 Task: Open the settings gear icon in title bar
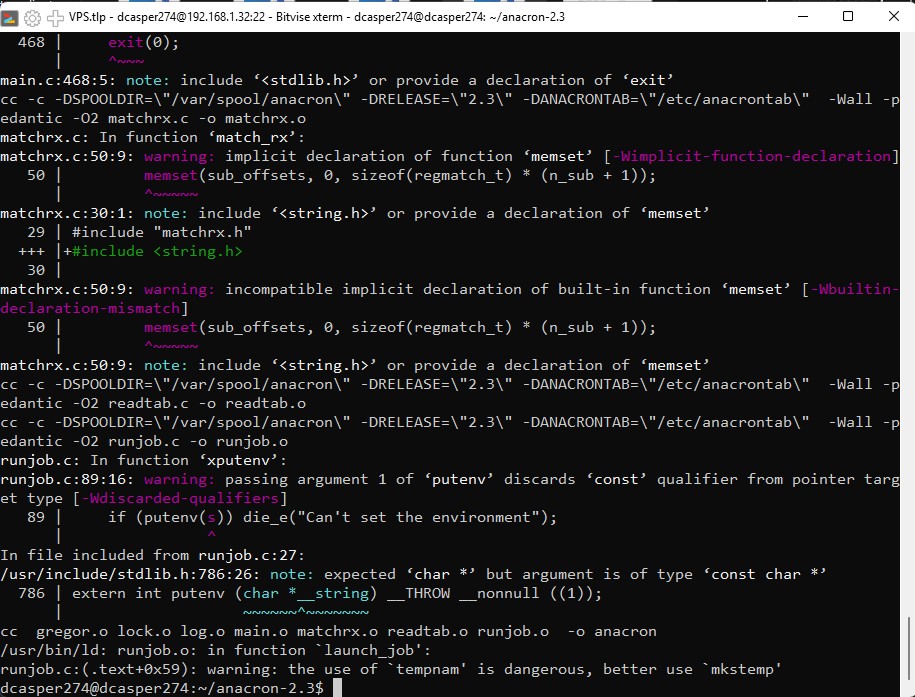[x=34, y=17]
